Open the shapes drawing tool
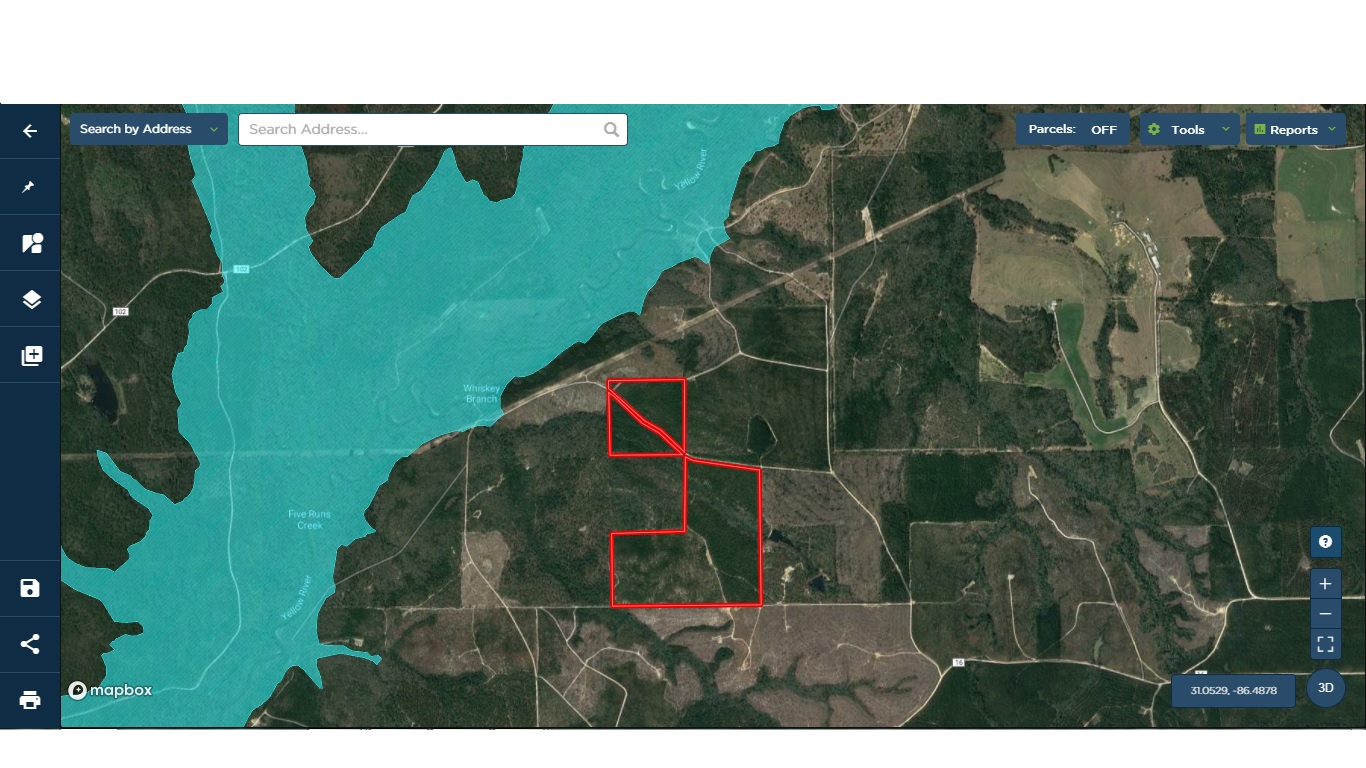This screenshot has height=768, width=1366. click(30, 243)
